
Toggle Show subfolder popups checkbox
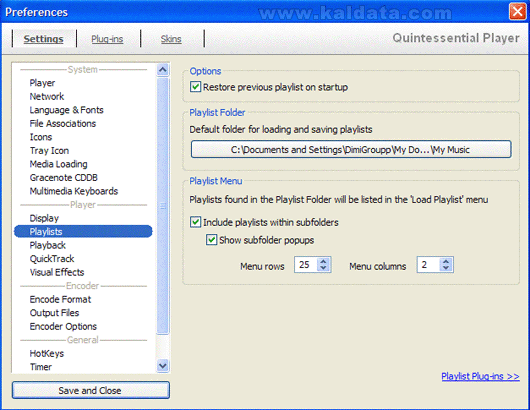(211, 240)
